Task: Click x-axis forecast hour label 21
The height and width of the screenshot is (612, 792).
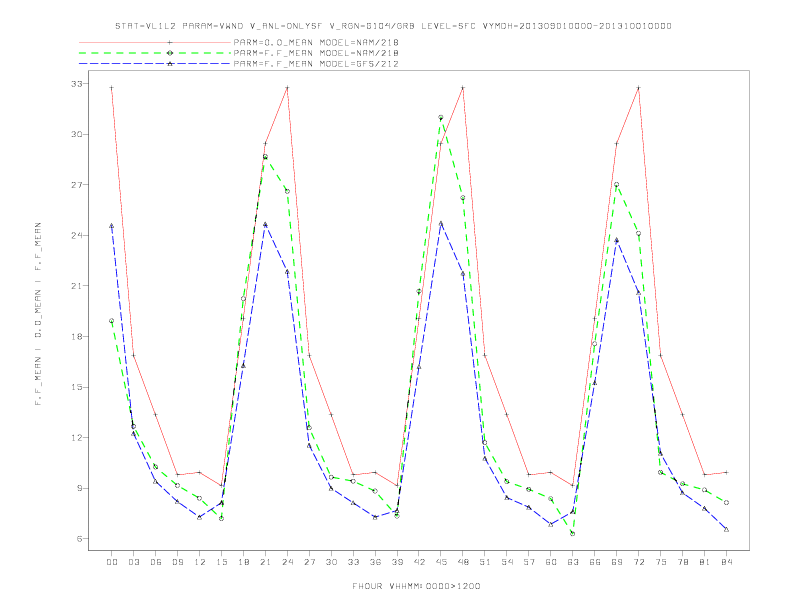Action: coord(266,562)
